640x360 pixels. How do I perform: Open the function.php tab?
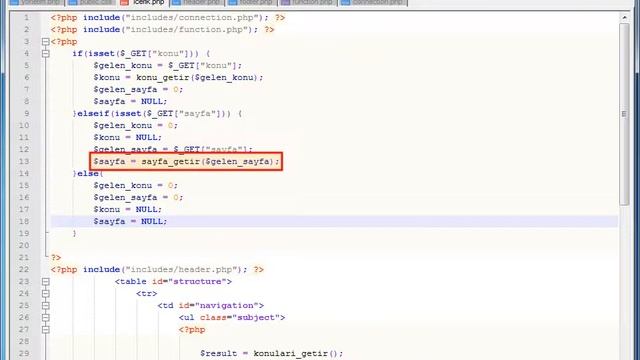(x=308, y=2)
